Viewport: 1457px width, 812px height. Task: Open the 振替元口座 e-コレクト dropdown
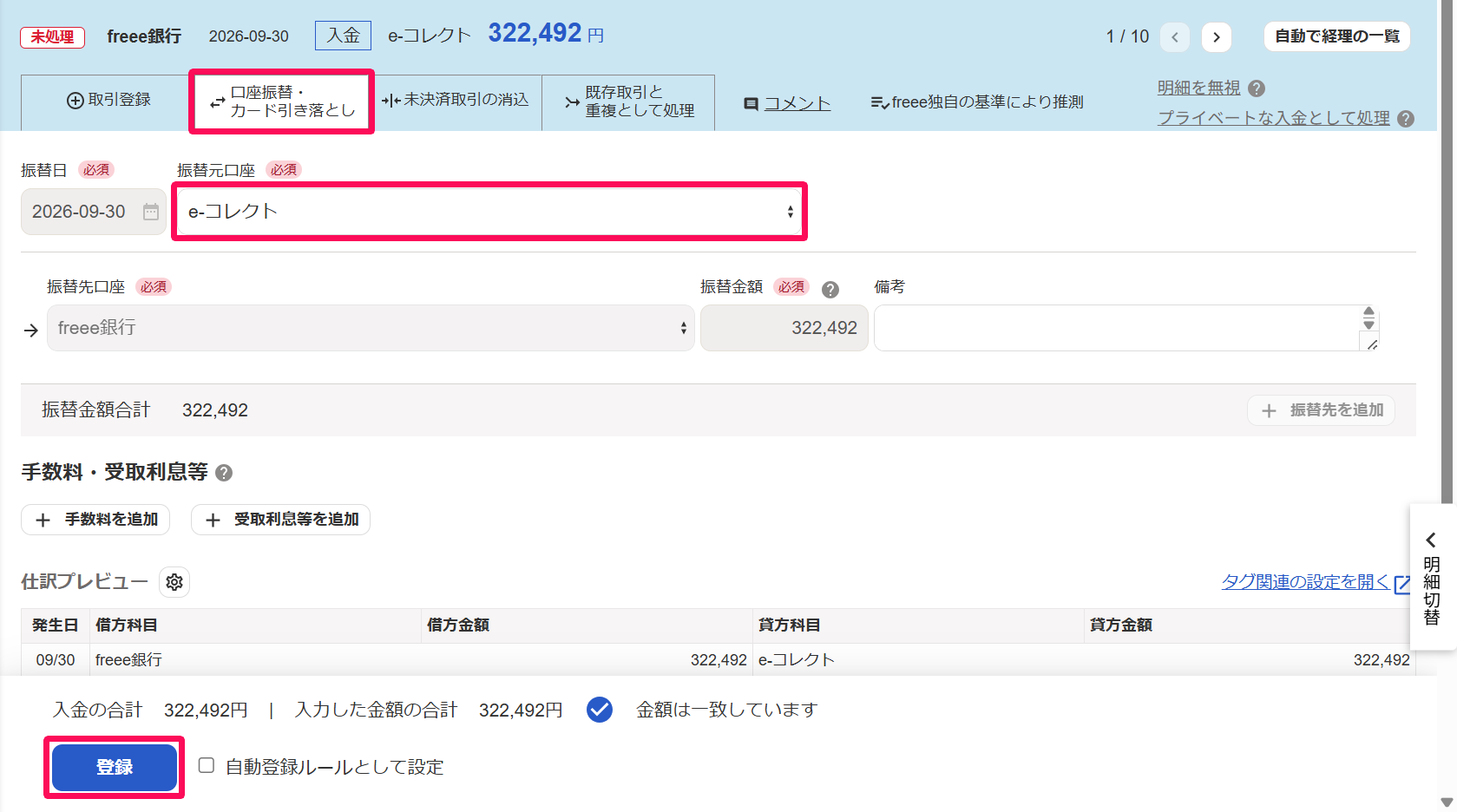pos(489,212)
